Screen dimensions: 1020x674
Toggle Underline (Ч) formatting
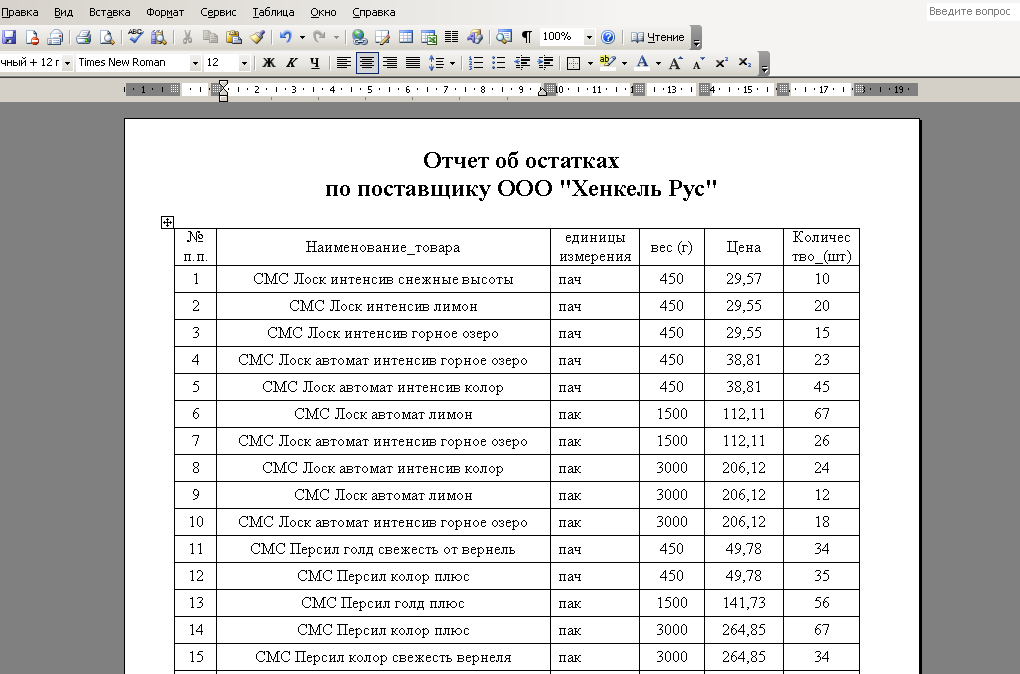315,62
